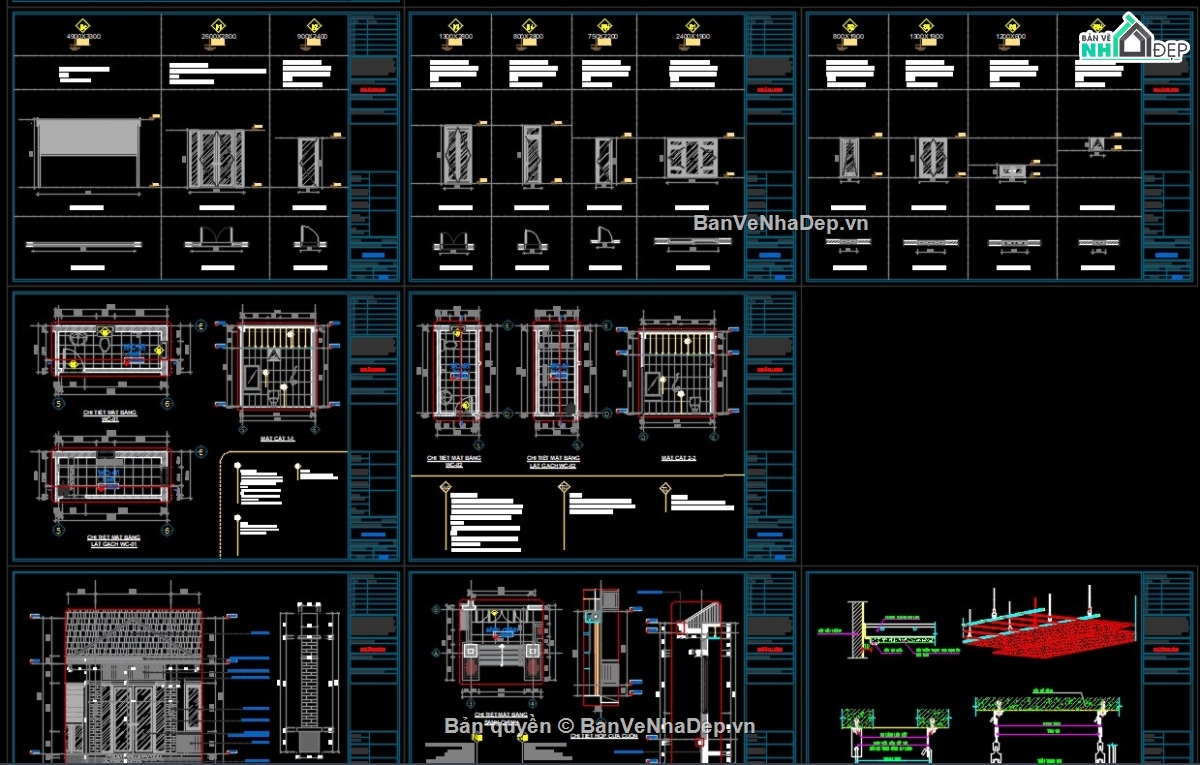The width and height of the screenshot is (1200, 765).
Task: Pick the four-leaf door elevation under 2600X2800
Action: tap(216, 158)
